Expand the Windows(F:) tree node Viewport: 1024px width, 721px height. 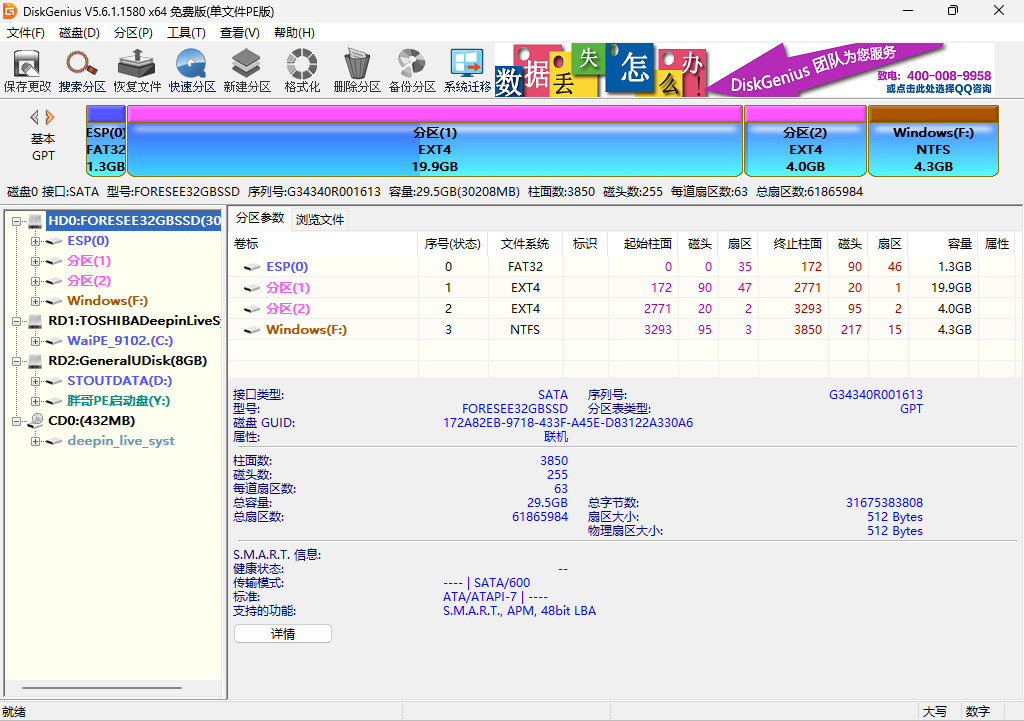pyautogui.click(x=35, y=301)
